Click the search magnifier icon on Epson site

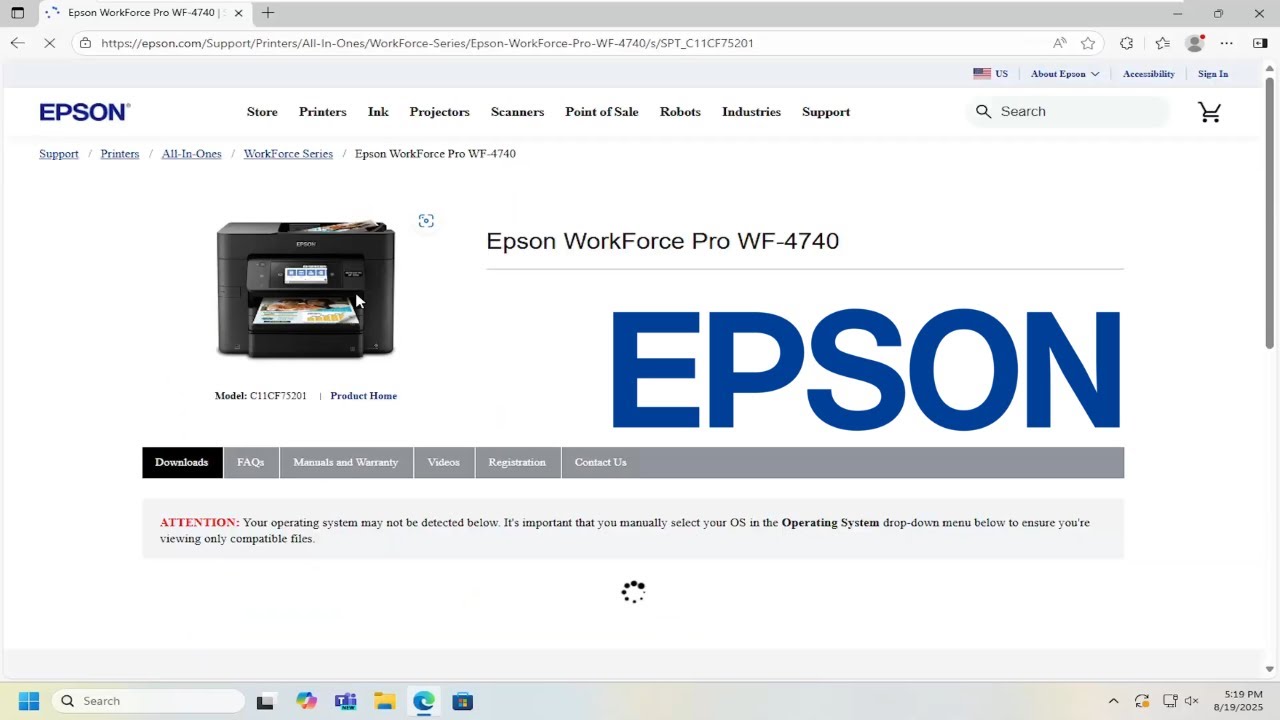point(983,112)
